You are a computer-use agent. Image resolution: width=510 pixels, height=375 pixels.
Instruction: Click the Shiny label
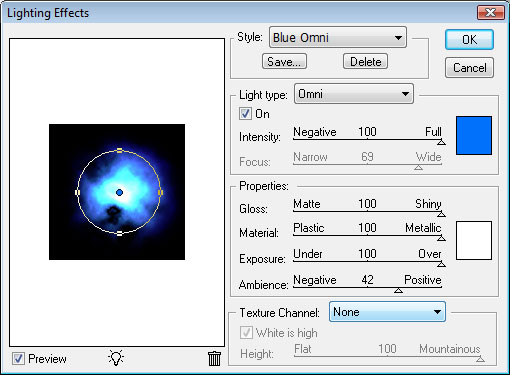[x=428, y=204]
